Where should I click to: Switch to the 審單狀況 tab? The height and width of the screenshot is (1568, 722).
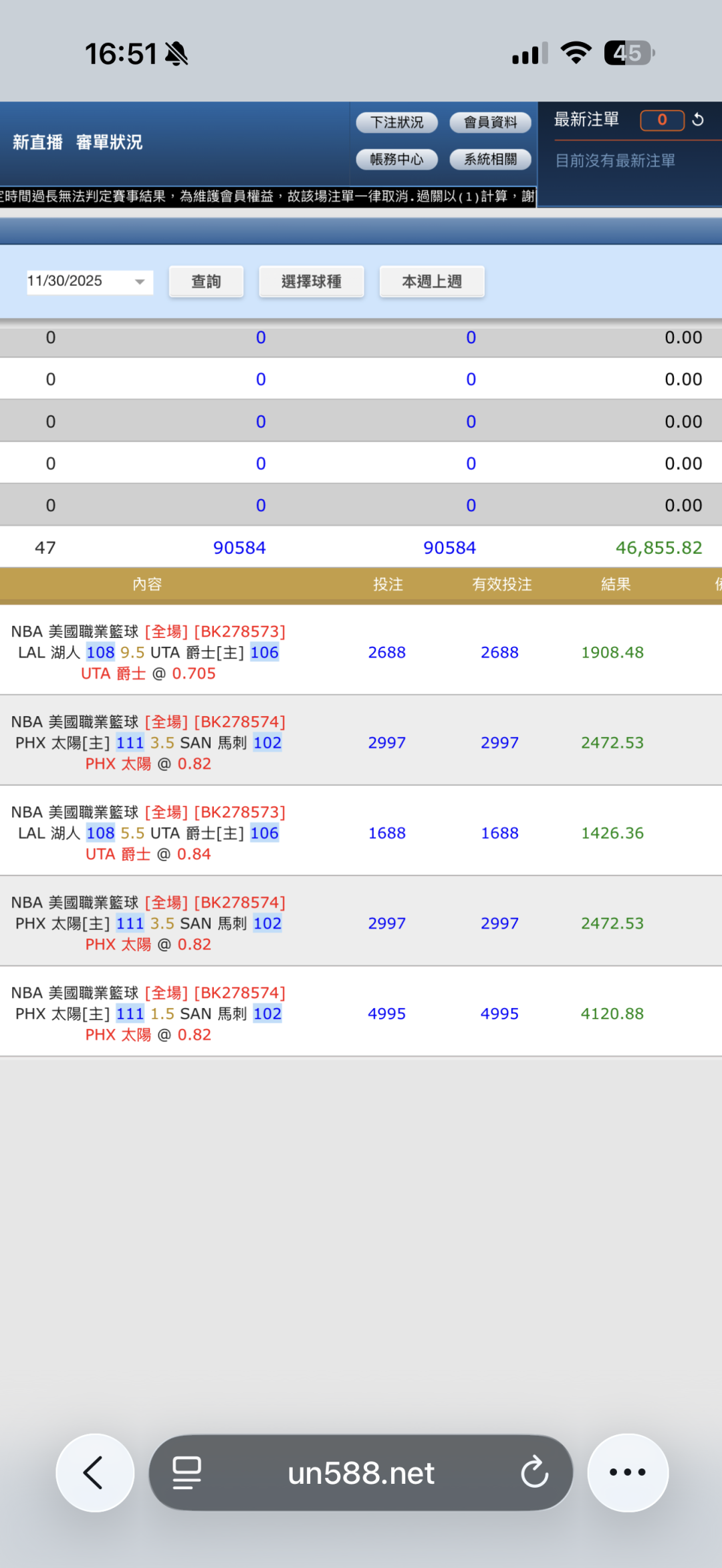point(109,142)
